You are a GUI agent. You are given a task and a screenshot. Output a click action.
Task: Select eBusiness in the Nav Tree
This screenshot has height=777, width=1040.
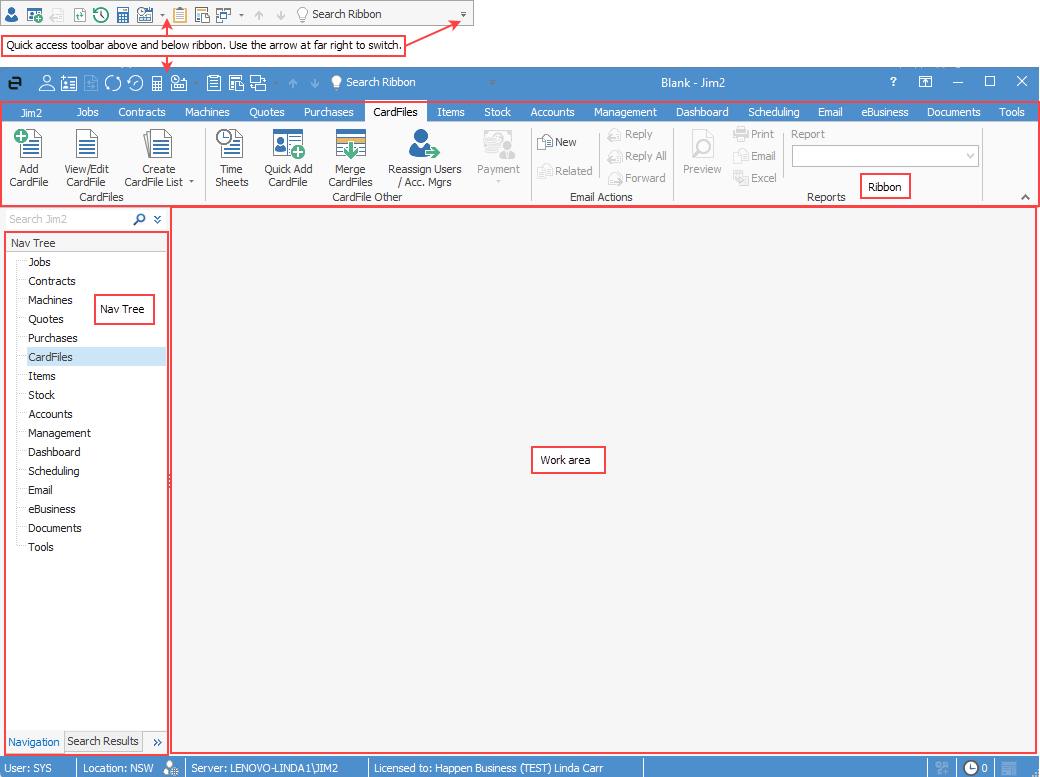pos(52,509)
